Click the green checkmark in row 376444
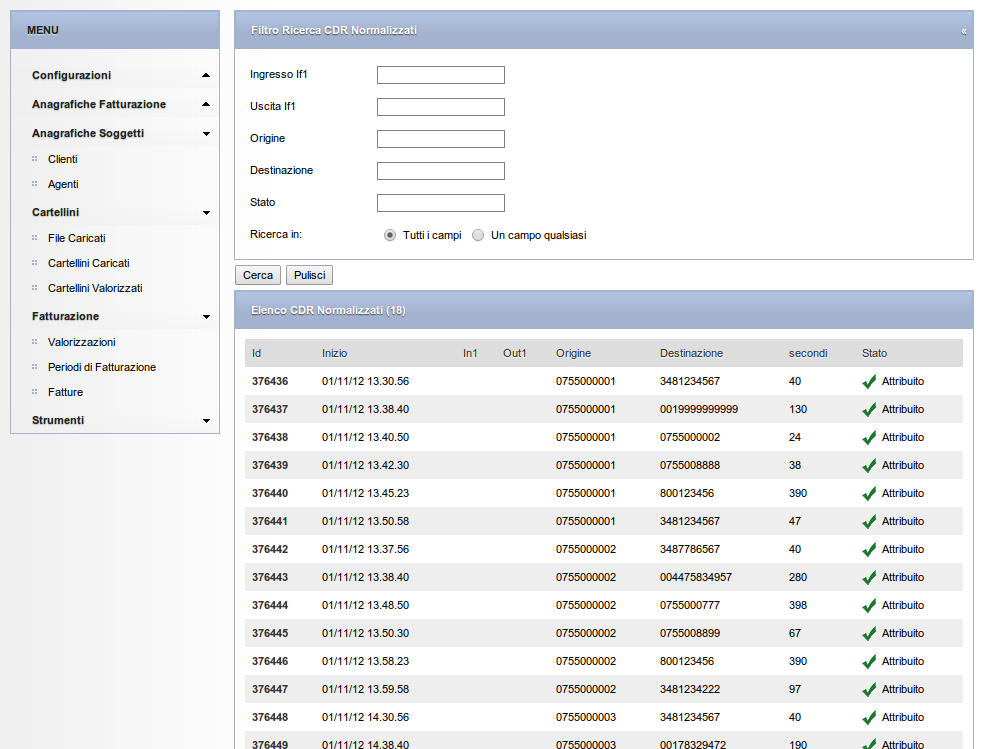Image resolution: width=984 pixels, height=749 pixels. pos(869,605)
